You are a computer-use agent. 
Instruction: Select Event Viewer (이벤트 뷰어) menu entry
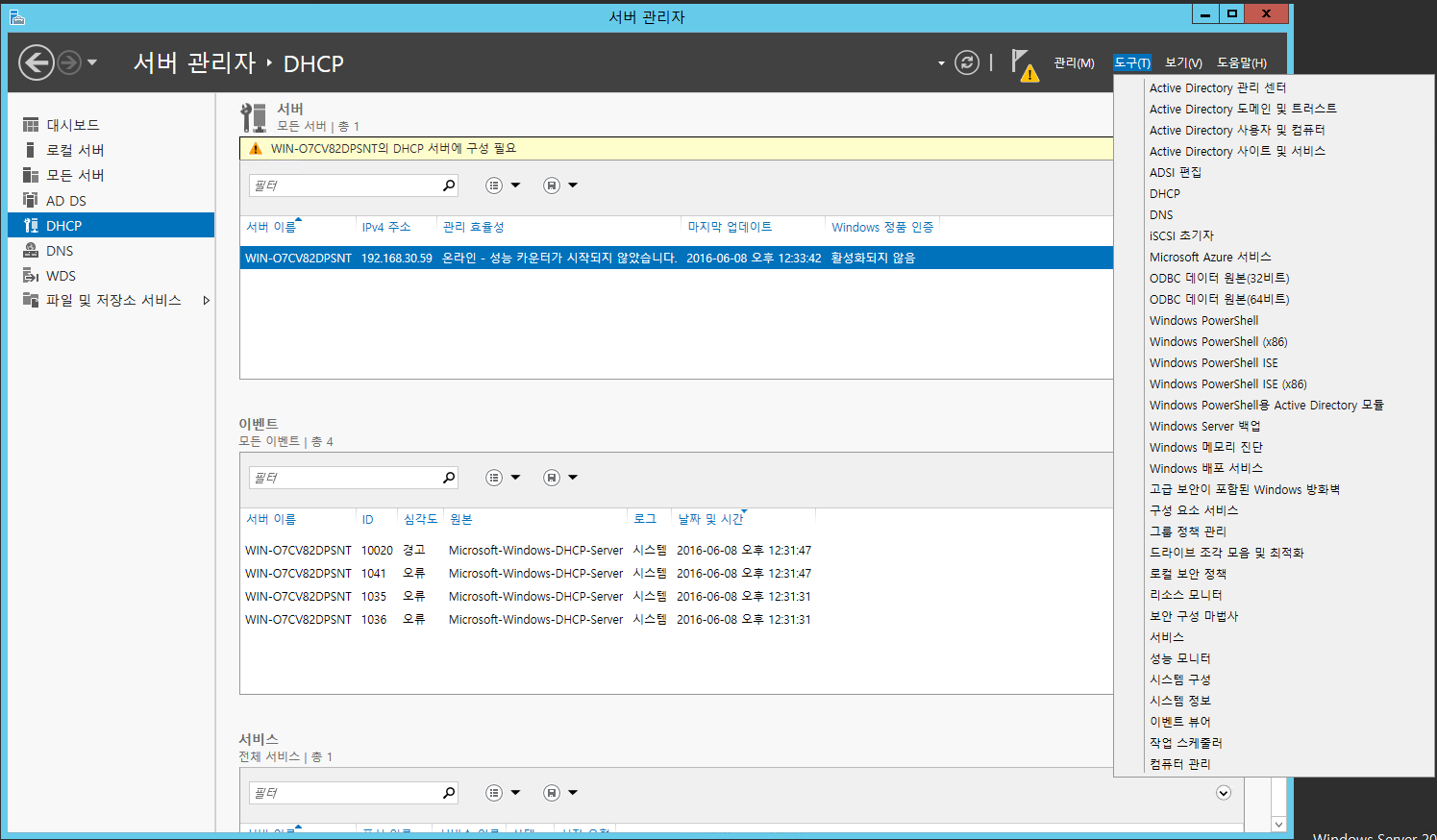click(x=1179, y=722)
